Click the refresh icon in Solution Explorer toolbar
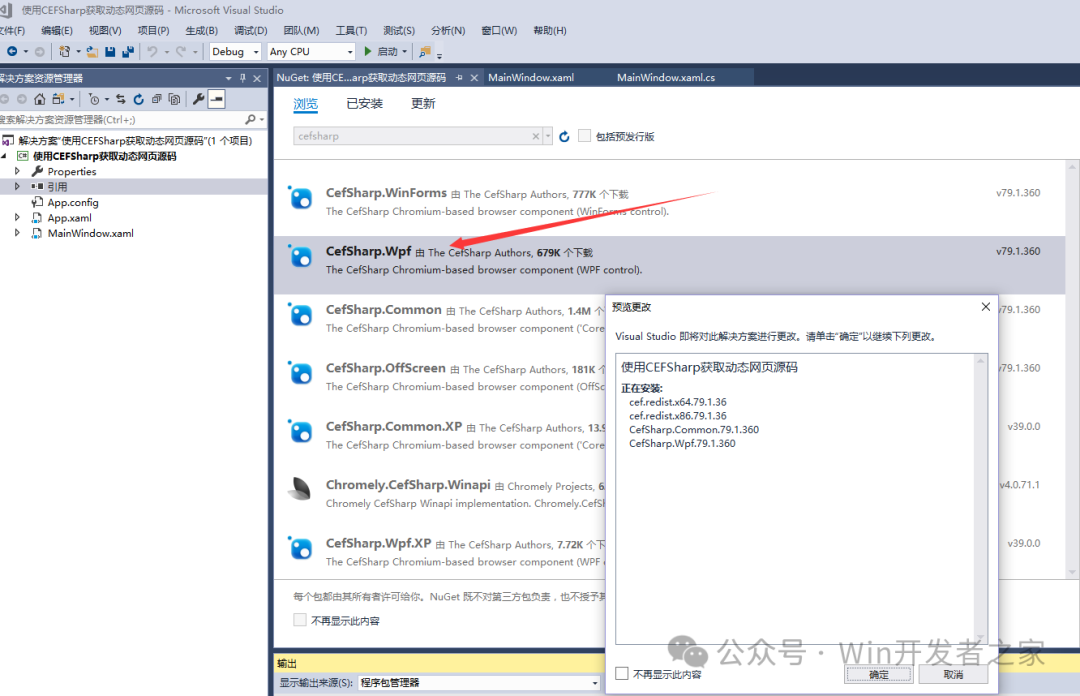The height and width of the screenshot is (696, 1080). pyautogui.click(x=139, y=99)
